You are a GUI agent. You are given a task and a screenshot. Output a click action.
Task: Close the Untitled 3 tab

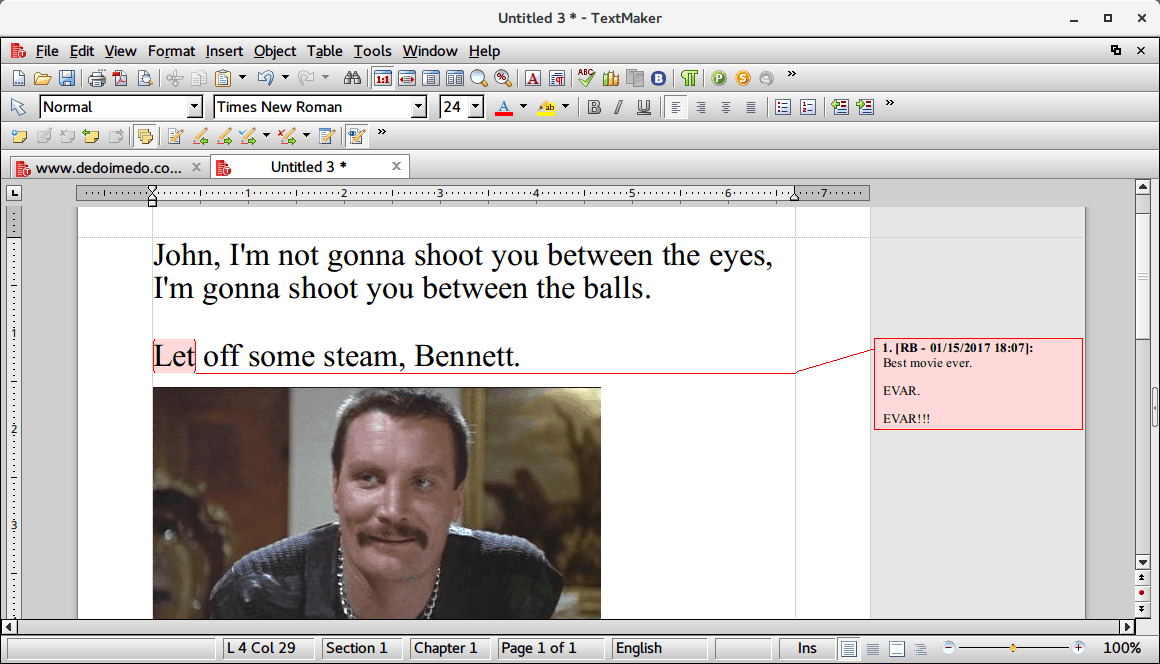click(397, 166)
